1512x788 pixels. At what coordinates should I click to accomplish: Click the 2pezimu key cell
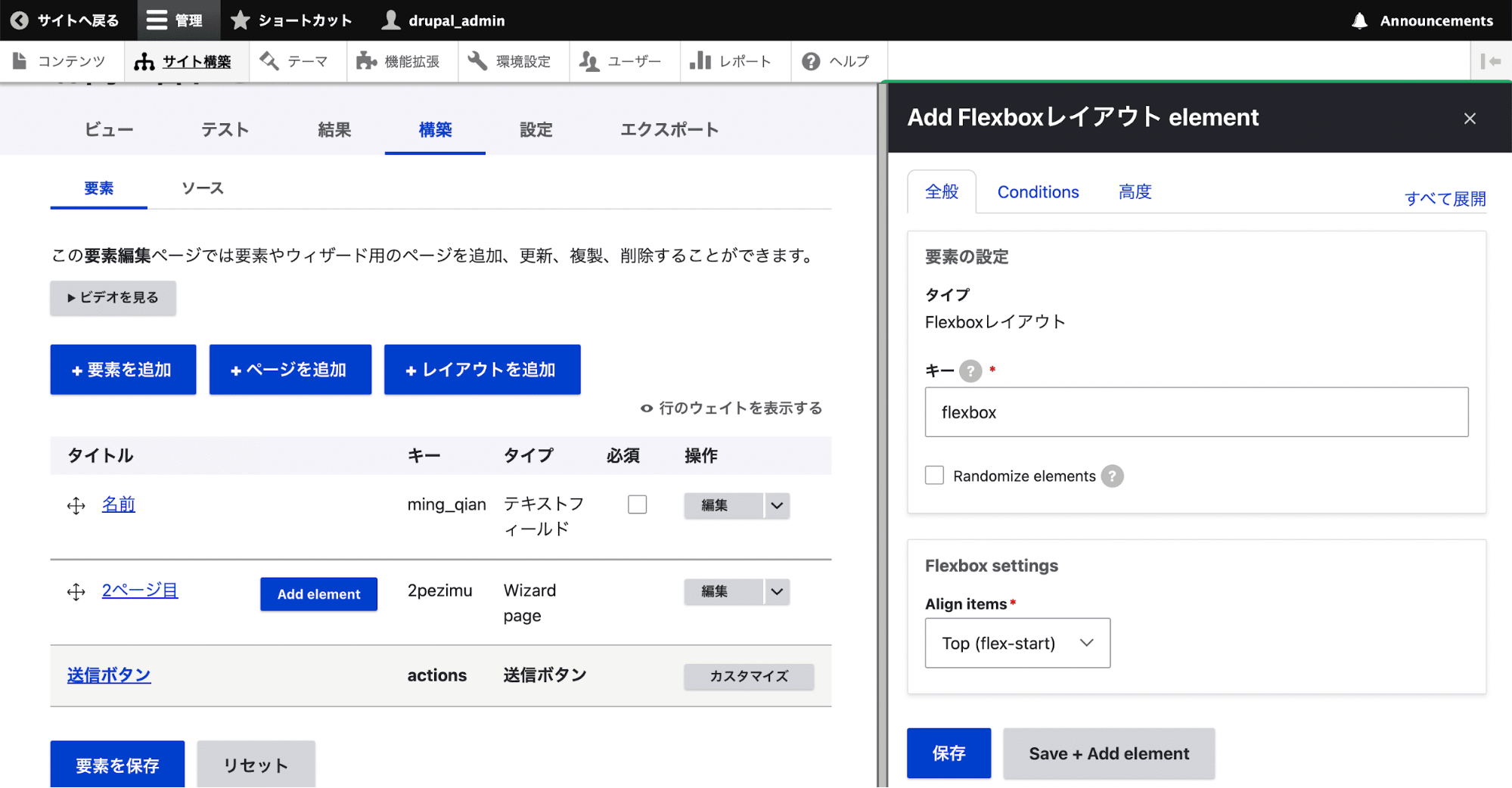439,591
